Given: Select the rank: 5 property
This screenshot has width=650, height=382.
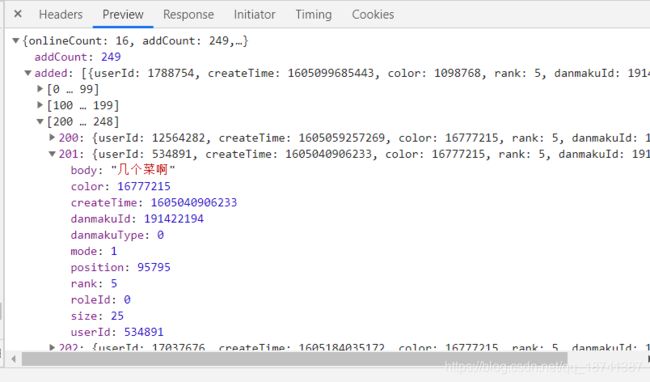Looking at the screenshot, I should tap(94, 283).
